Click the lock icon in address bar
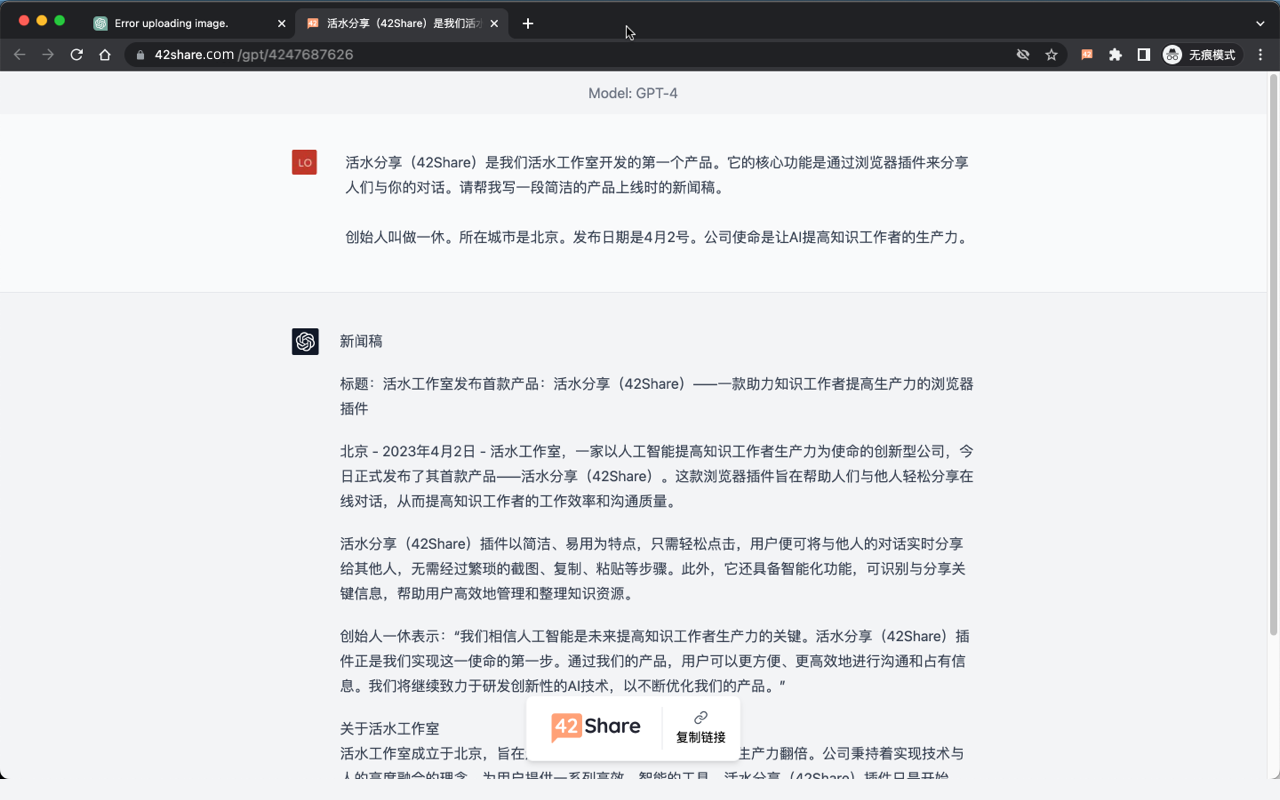The image size is (1280, 800). coord(141,55)
